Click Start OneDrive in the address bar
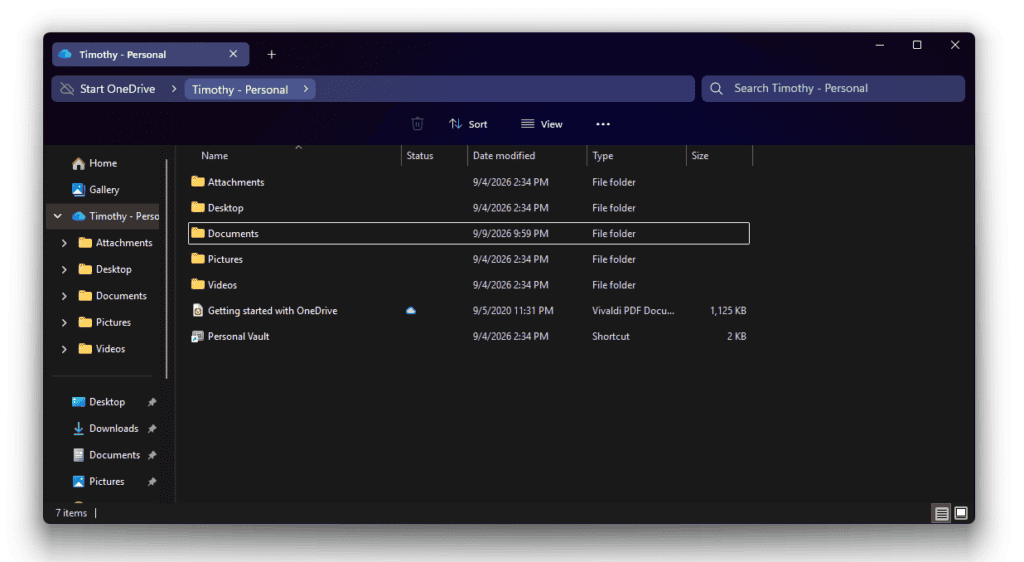 point(118,89)
